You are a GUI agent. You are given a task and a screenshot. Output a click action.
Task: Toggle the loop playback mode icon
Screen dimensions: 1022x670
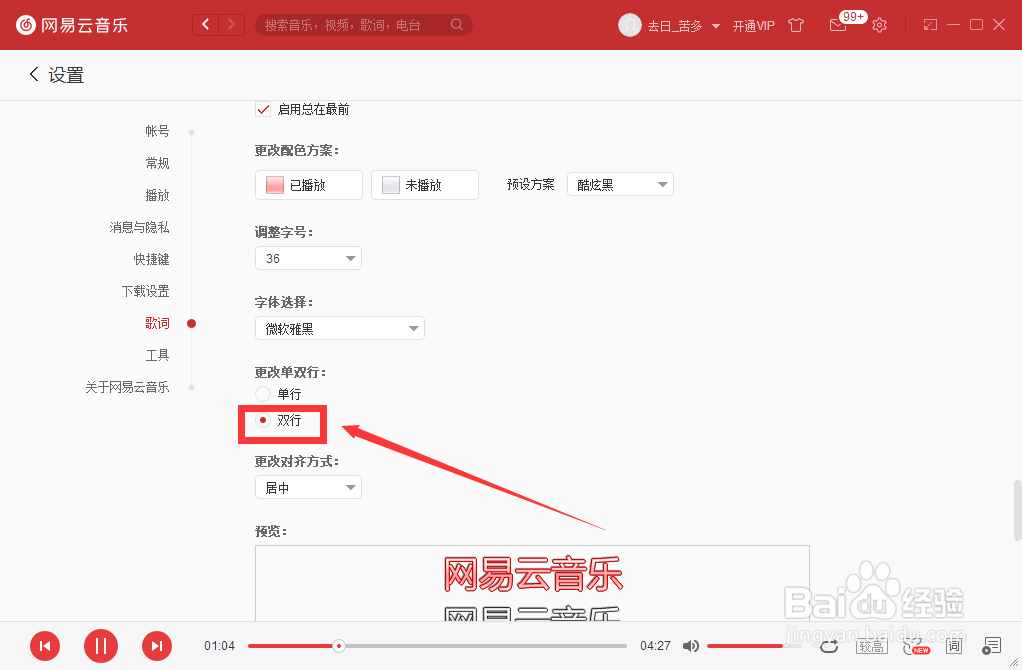coord(829,646)
